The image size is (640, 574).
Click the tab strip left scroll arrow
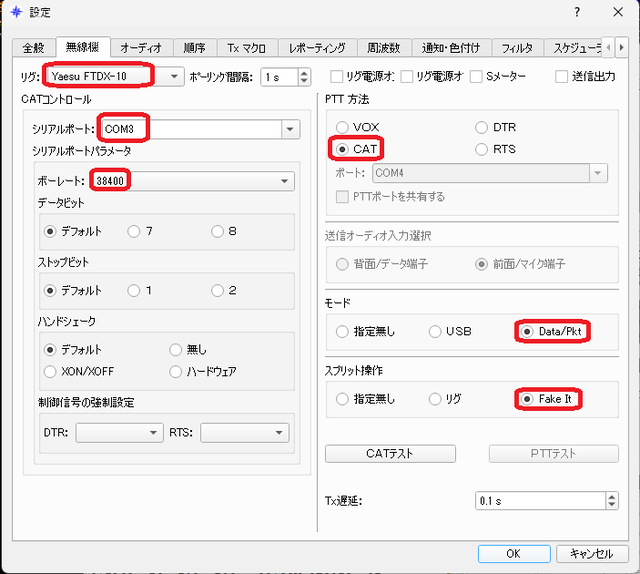tap(609, 48)
